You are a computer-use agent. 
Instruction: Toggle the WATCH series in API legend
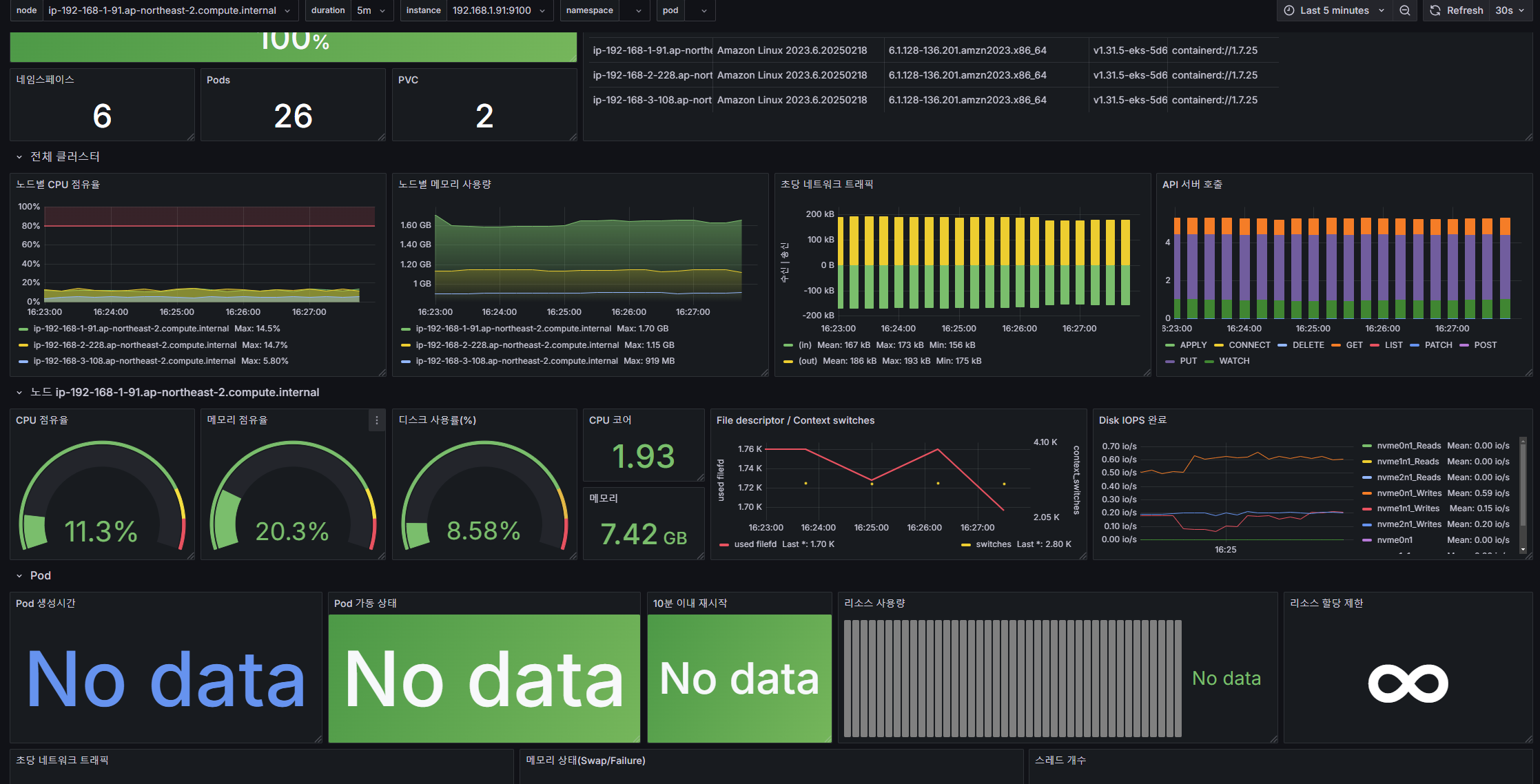(1233, 361)
